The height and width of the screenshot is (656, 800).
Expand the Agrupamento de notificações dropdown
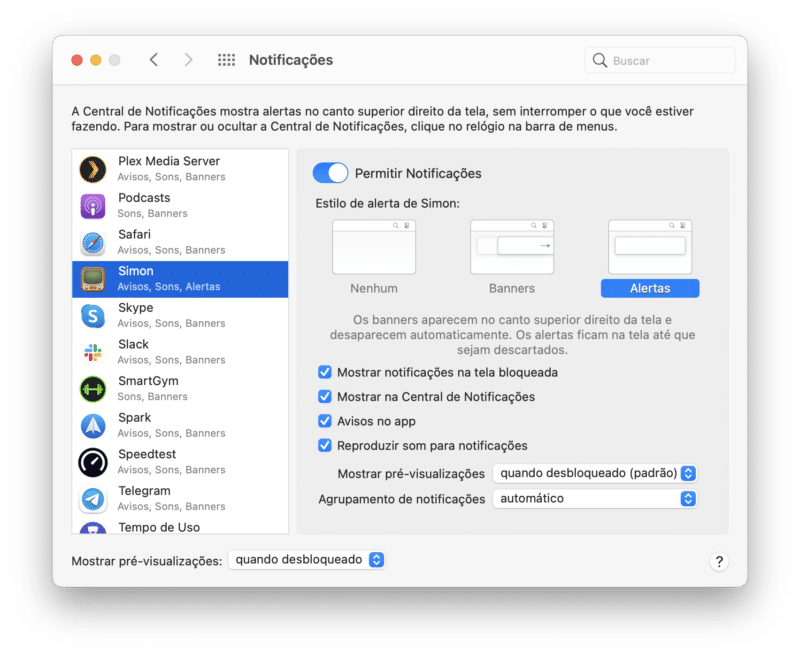[595, 498]
